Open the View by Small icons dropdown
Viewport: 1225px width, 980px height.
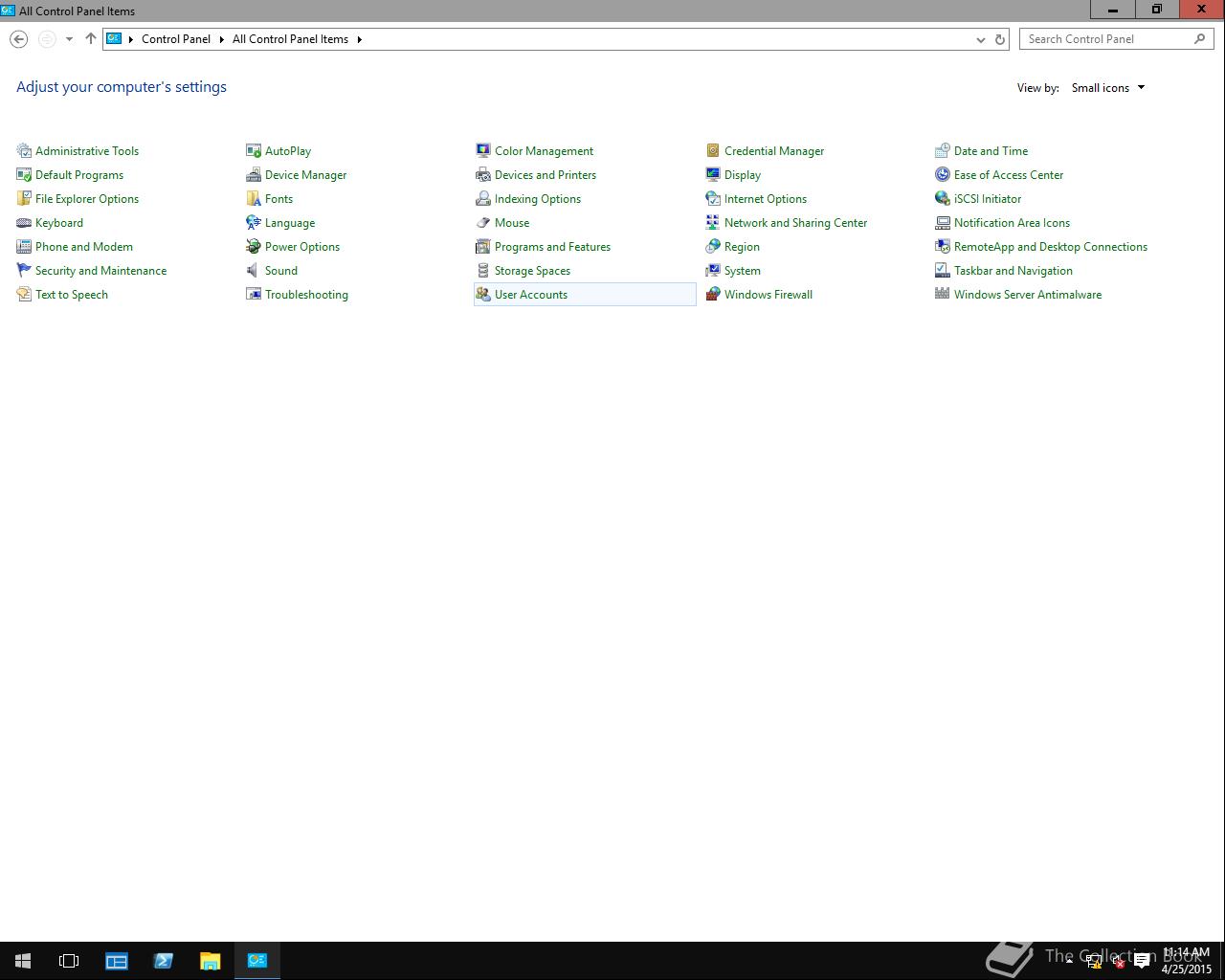pos(1108,88)
